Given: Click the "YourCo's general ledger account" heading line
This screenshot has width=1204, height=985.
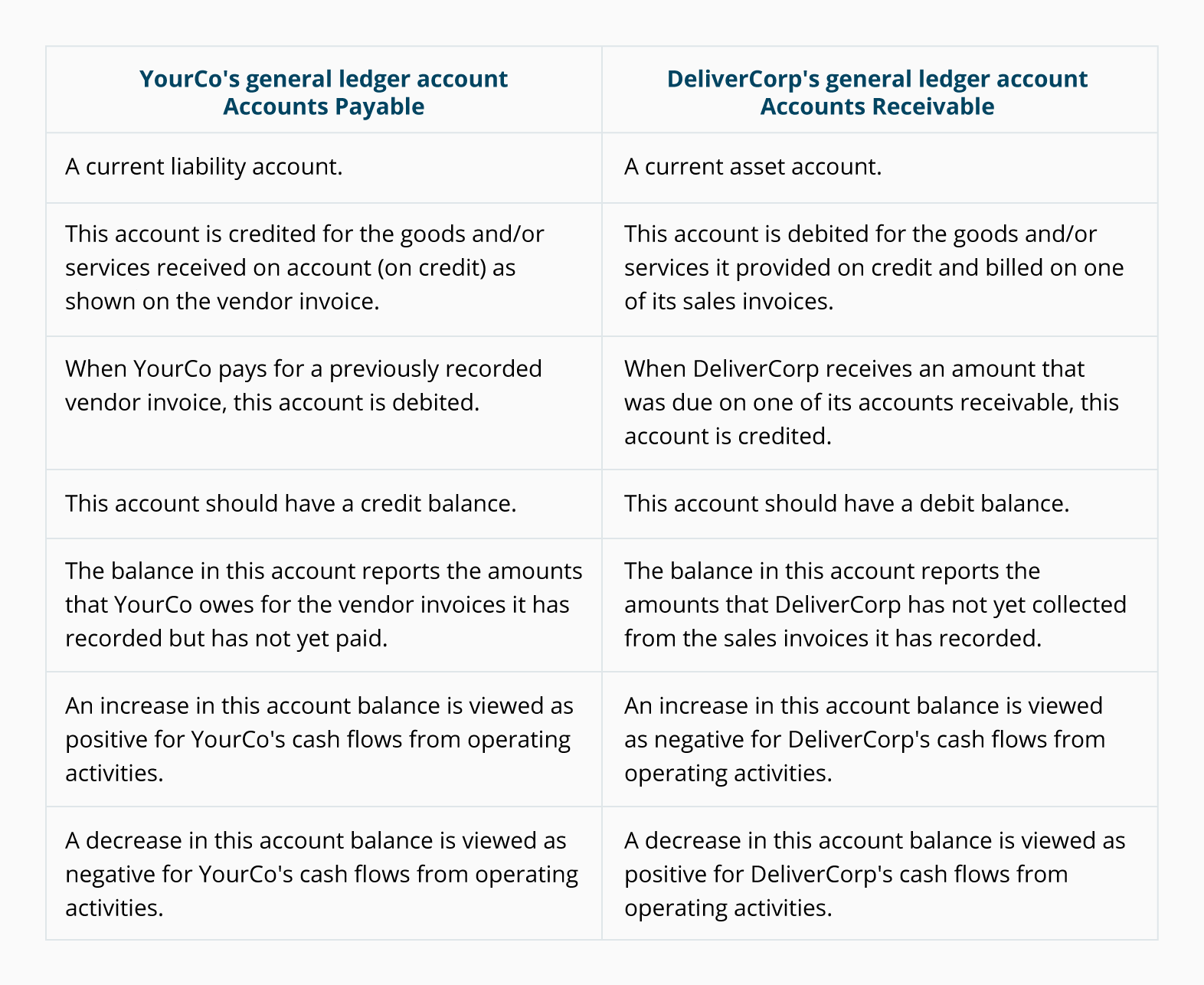Looking at the screenshot, I should (323, 79).
